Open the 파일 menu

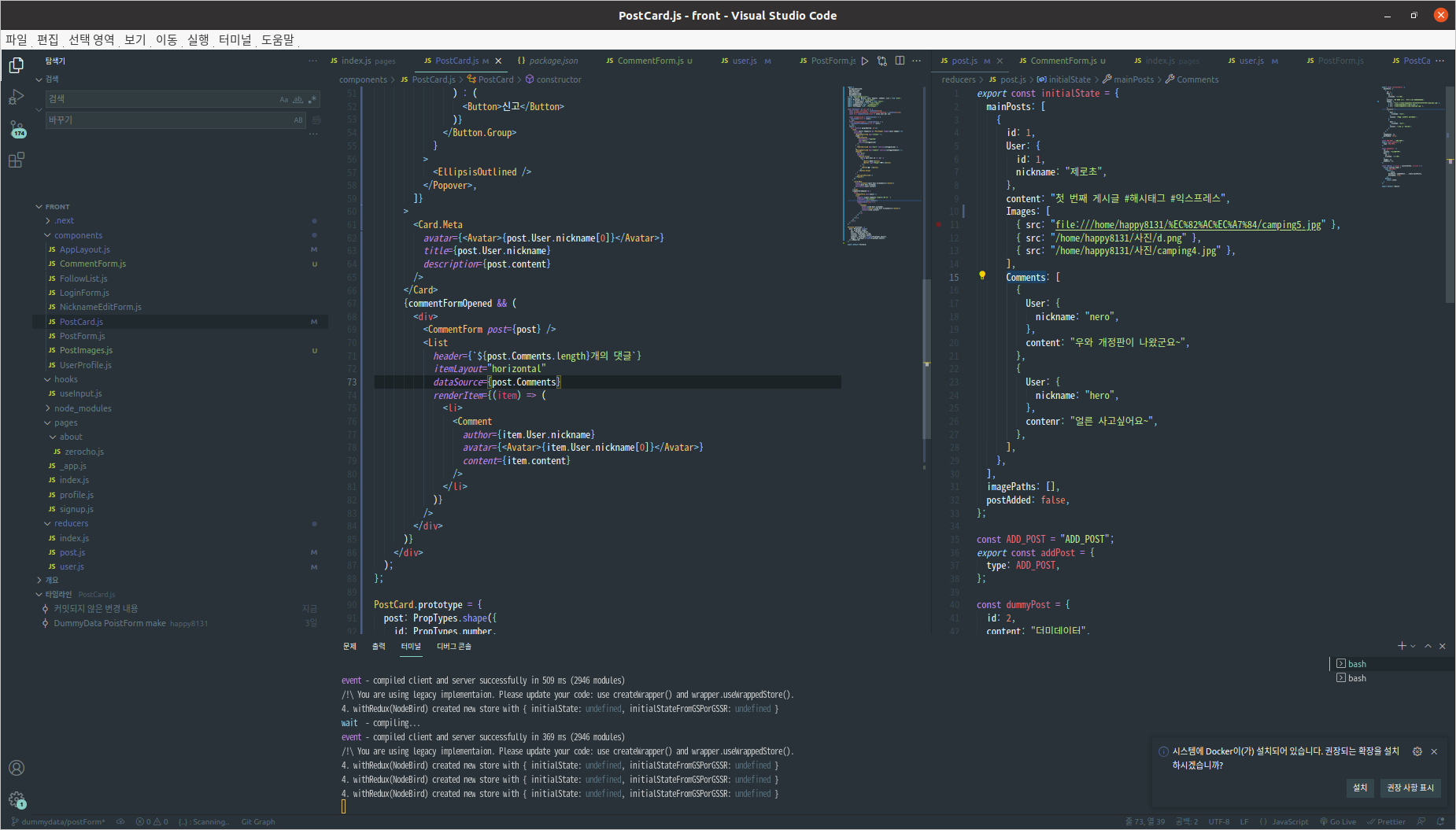(17, 39)
